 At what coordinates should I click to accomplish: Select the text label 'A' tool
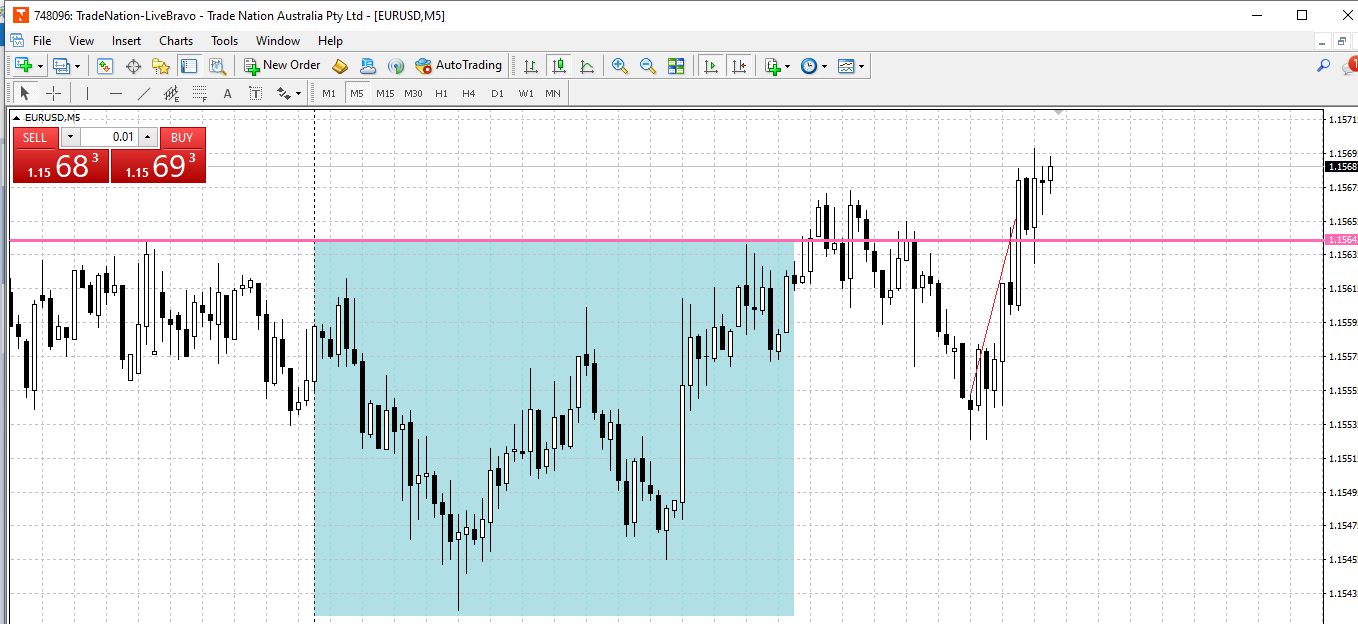tap(227, 93)
